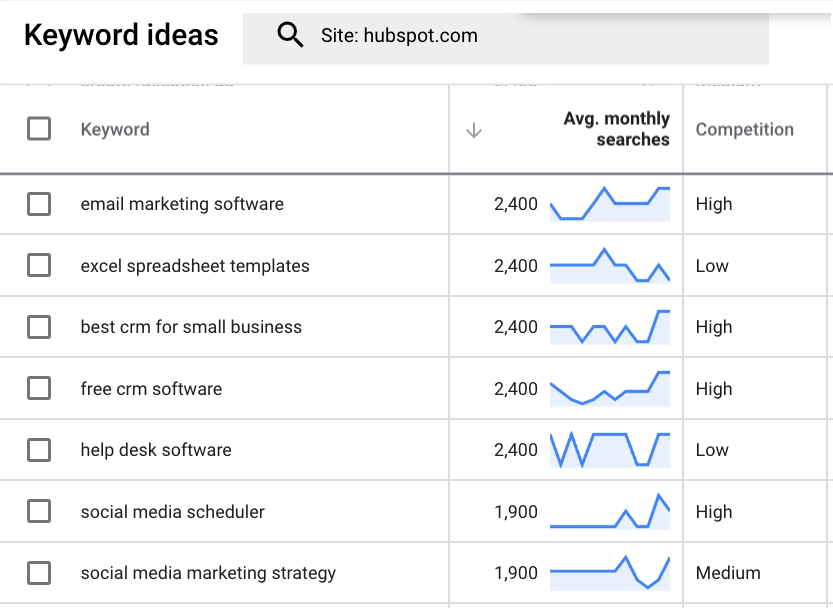Click the descending sort arrow on monthly searches
The image size is (833, 608).
click(473, 129)
